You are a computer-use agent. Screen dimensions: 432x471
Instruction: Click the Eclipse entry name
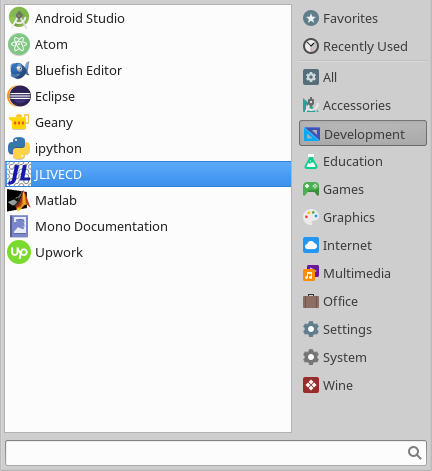(x=55, y=97)
